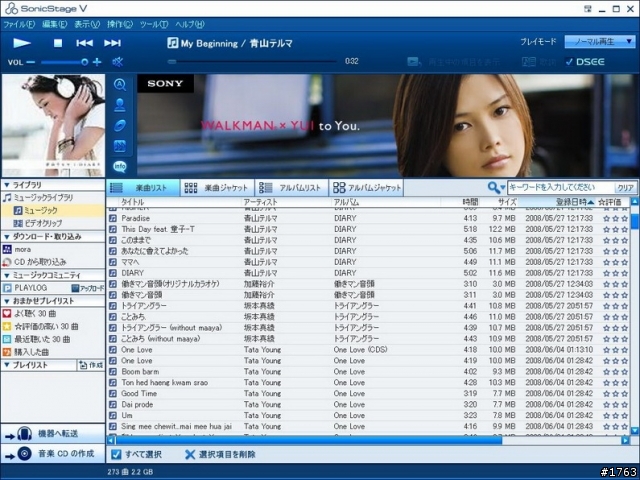
Task: Open search options magnifier dropdown
Action: (496, 188)
